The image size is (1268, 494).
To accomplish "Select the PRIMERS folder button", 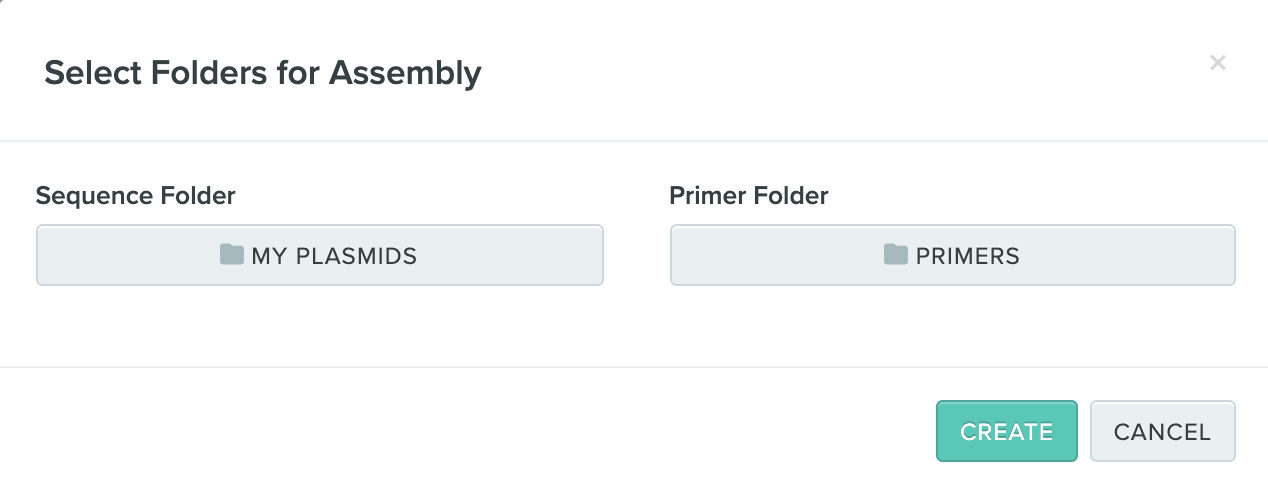I will (953, 255).
